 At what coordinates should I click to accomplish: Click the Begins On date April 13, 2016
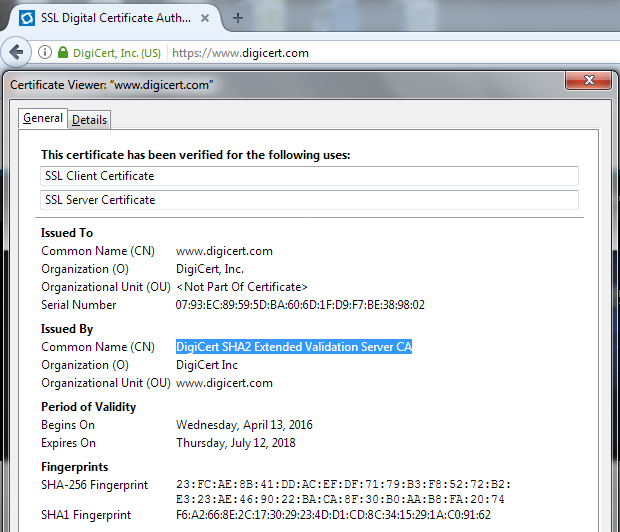click(244, 425)
